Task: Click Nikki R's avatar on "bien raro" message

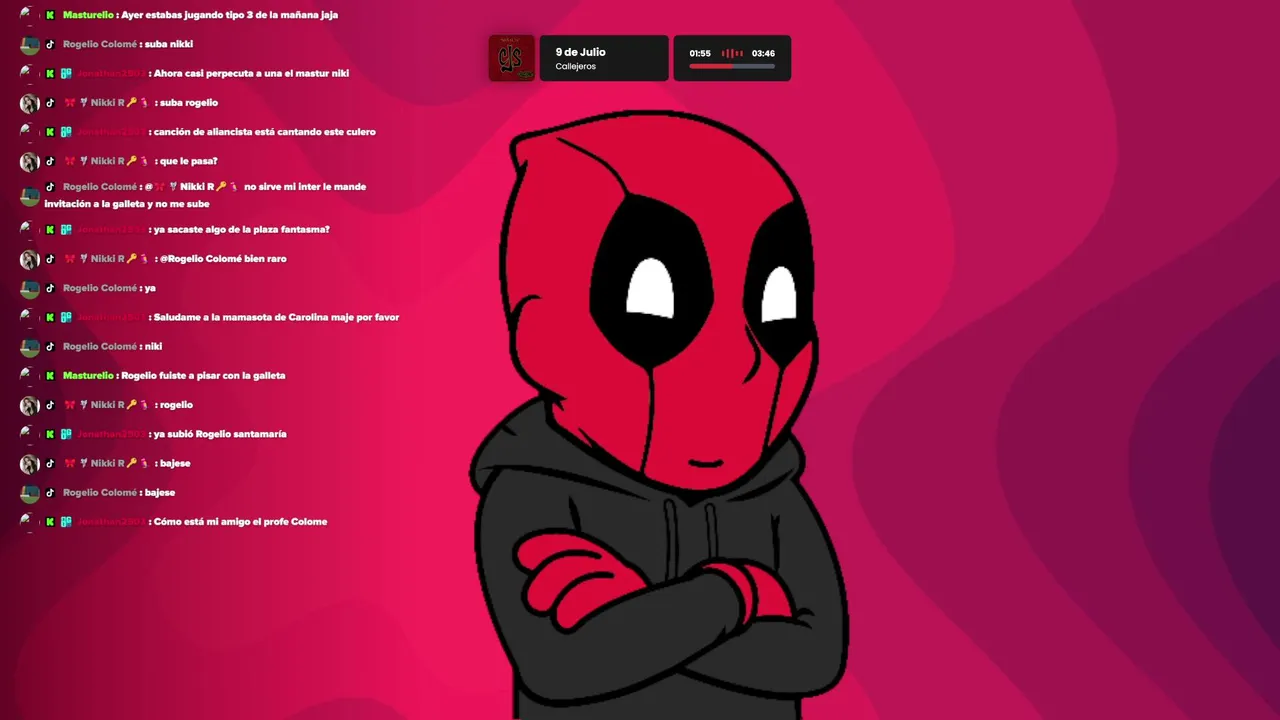Action: click(30, 260)
